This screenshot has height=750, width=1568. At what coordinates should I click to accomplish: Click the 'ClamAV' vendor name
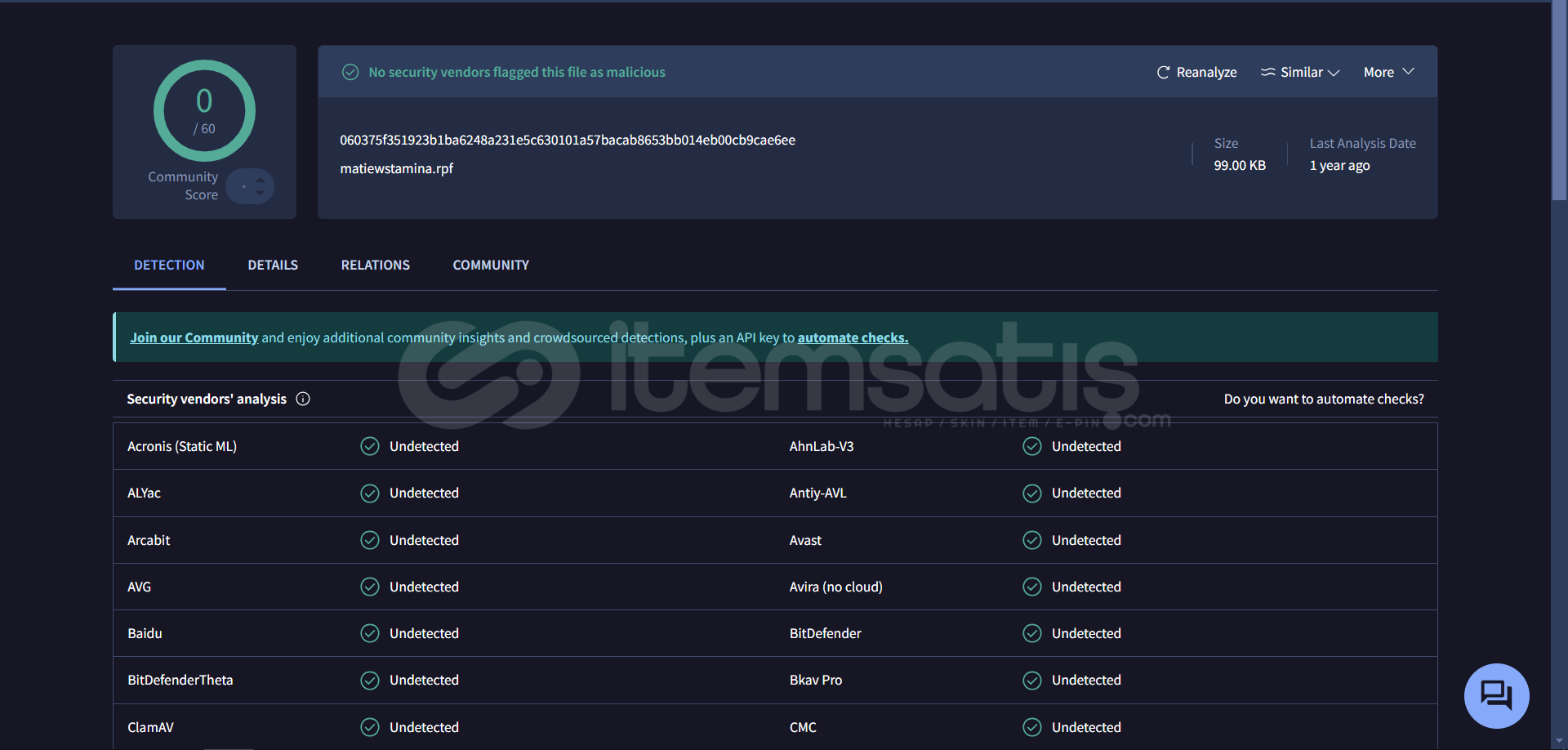[x=150, y=727]
